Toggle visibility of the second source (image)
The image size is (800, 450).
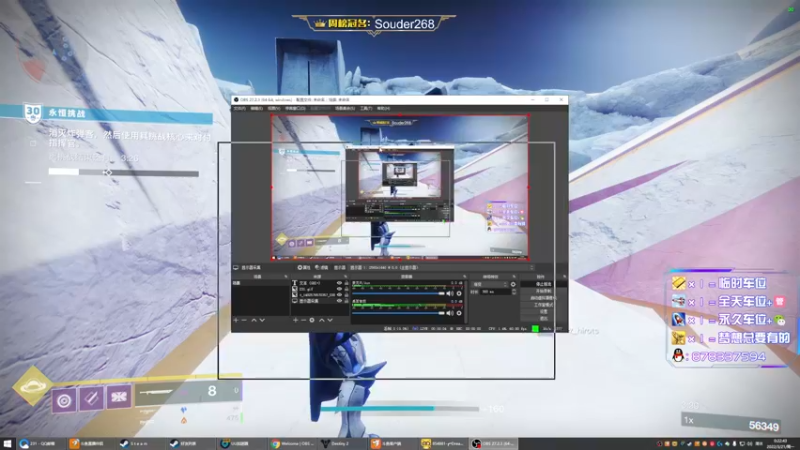[x=339, y=289]
